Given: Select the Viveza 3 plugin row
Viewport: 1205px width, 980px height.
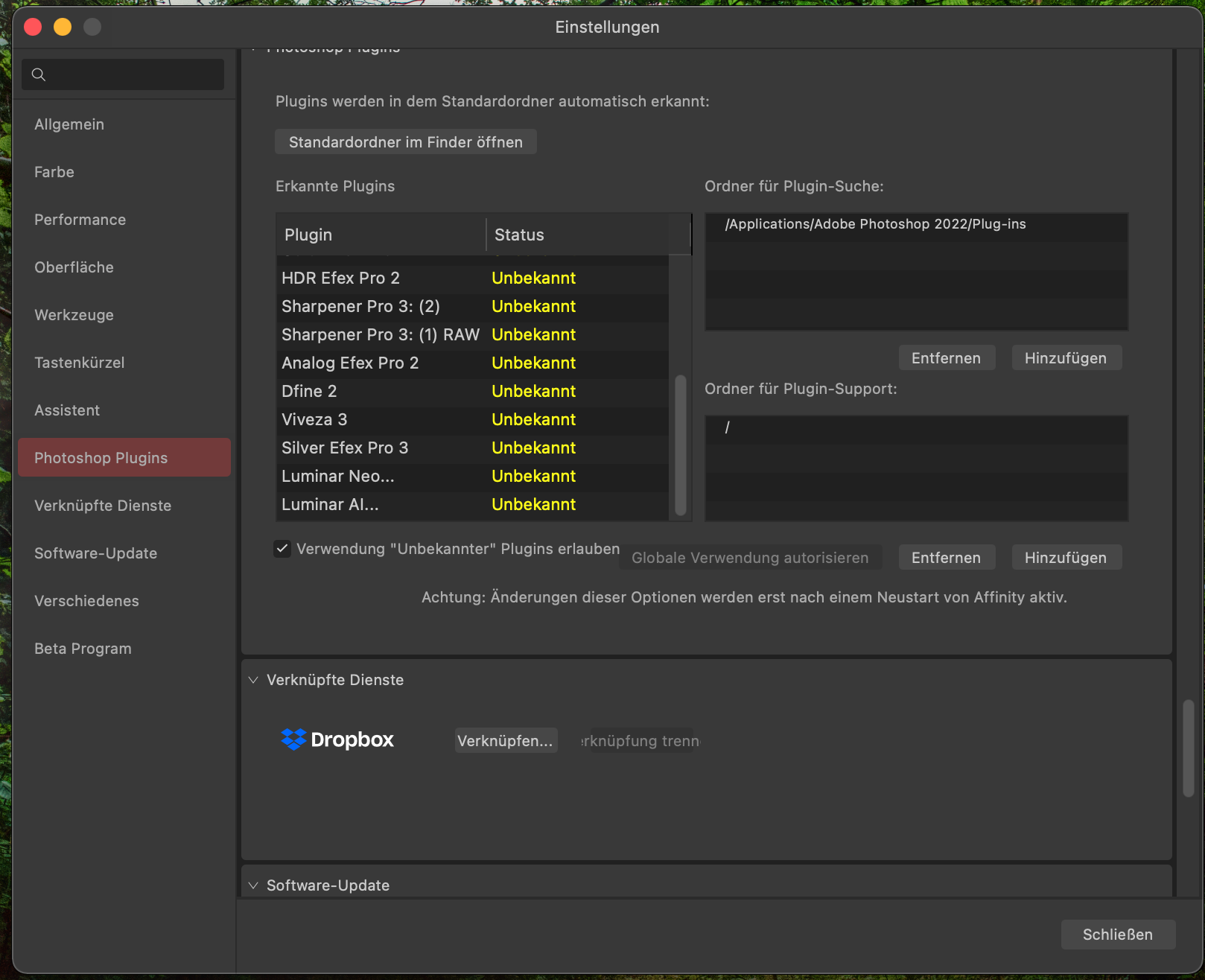Looking at the screenshot, I should (x=472, y=420).
